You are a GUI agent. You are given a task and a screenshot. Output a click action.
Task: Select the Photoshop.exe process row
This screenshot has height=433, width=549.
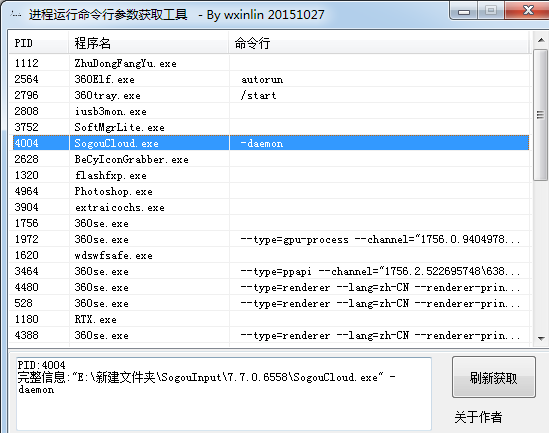269,191
